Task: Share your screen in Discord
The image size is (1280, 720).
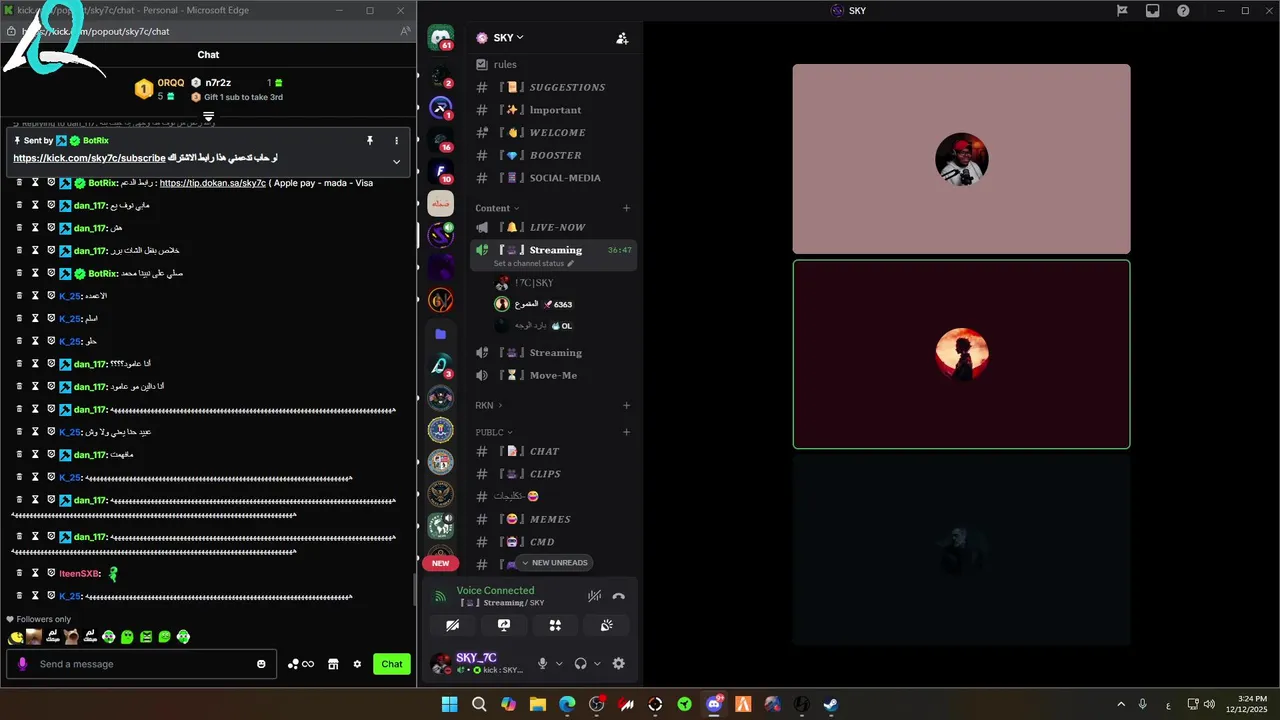Action: [504, 625]
